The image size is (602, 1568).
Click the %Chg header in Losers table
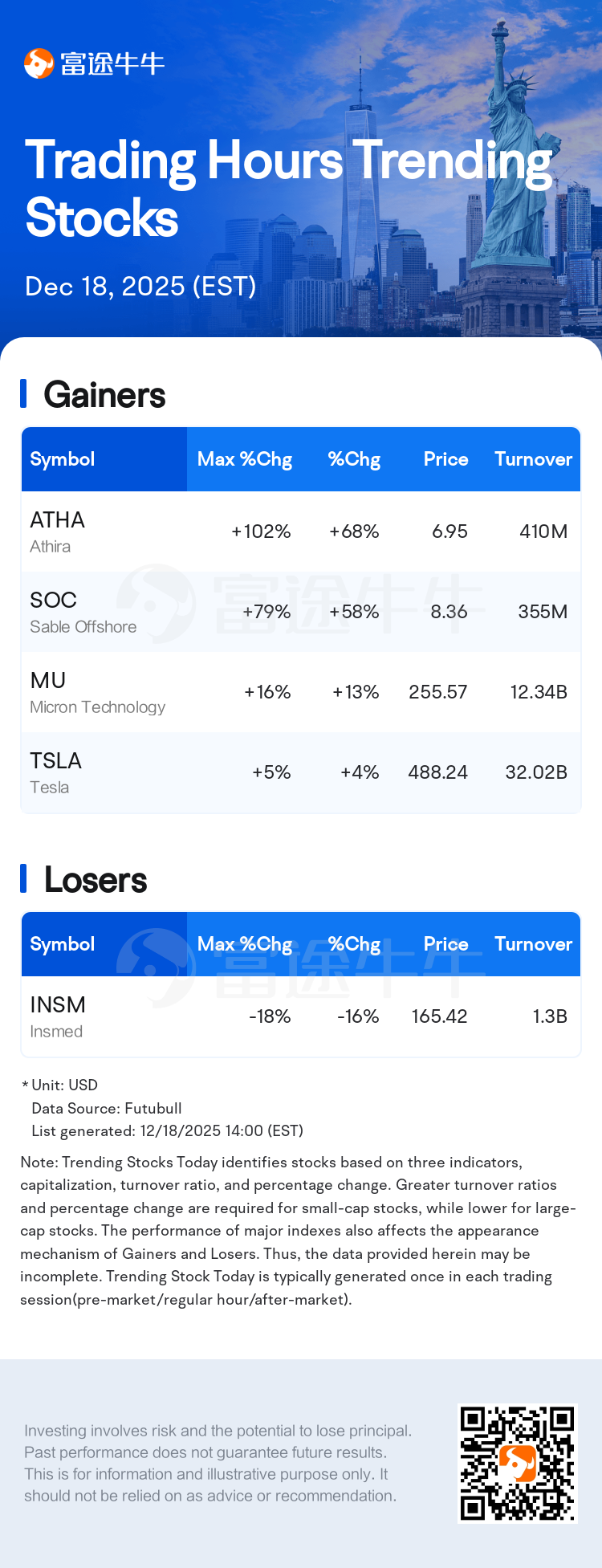354,944
